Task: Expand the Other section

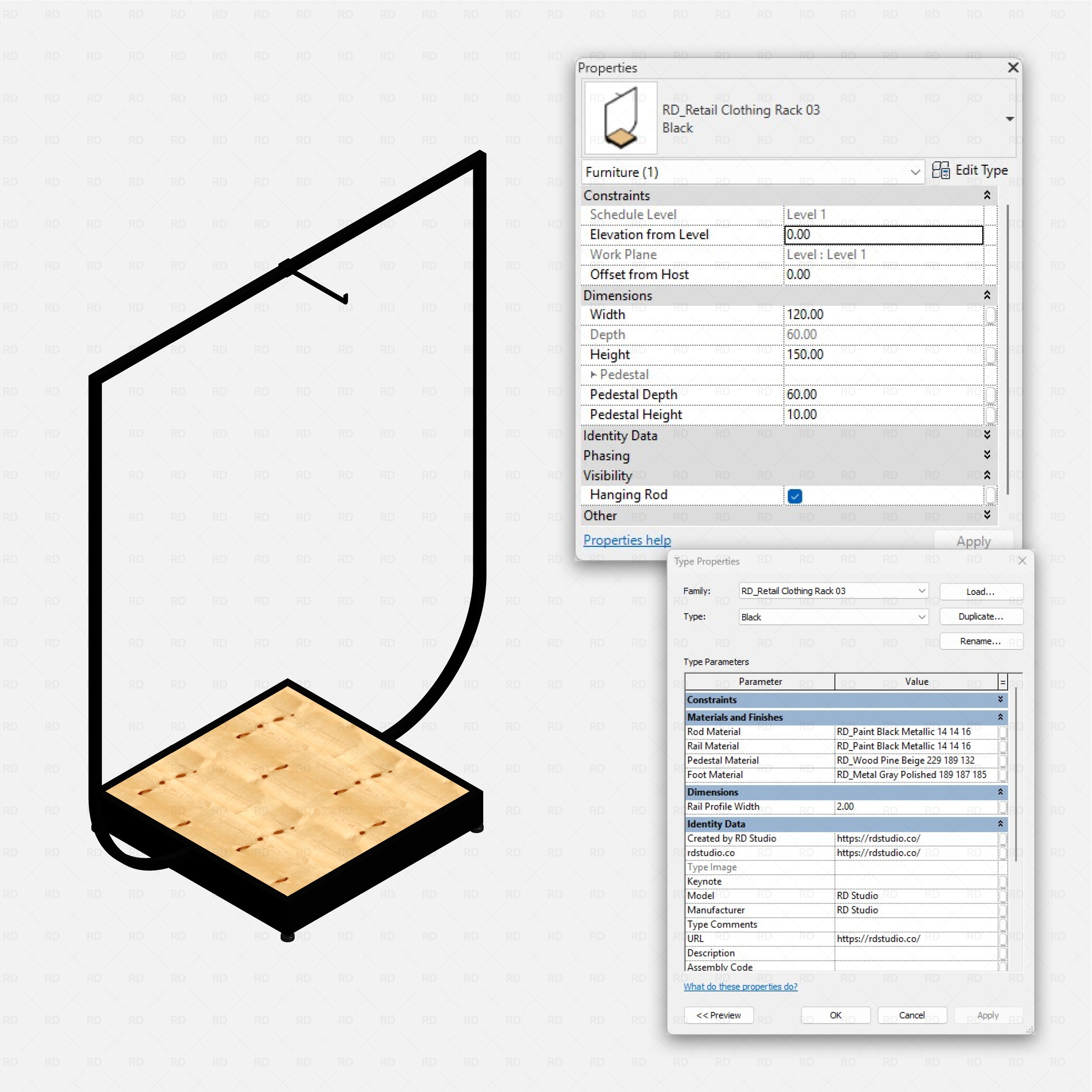Action: 987,515
